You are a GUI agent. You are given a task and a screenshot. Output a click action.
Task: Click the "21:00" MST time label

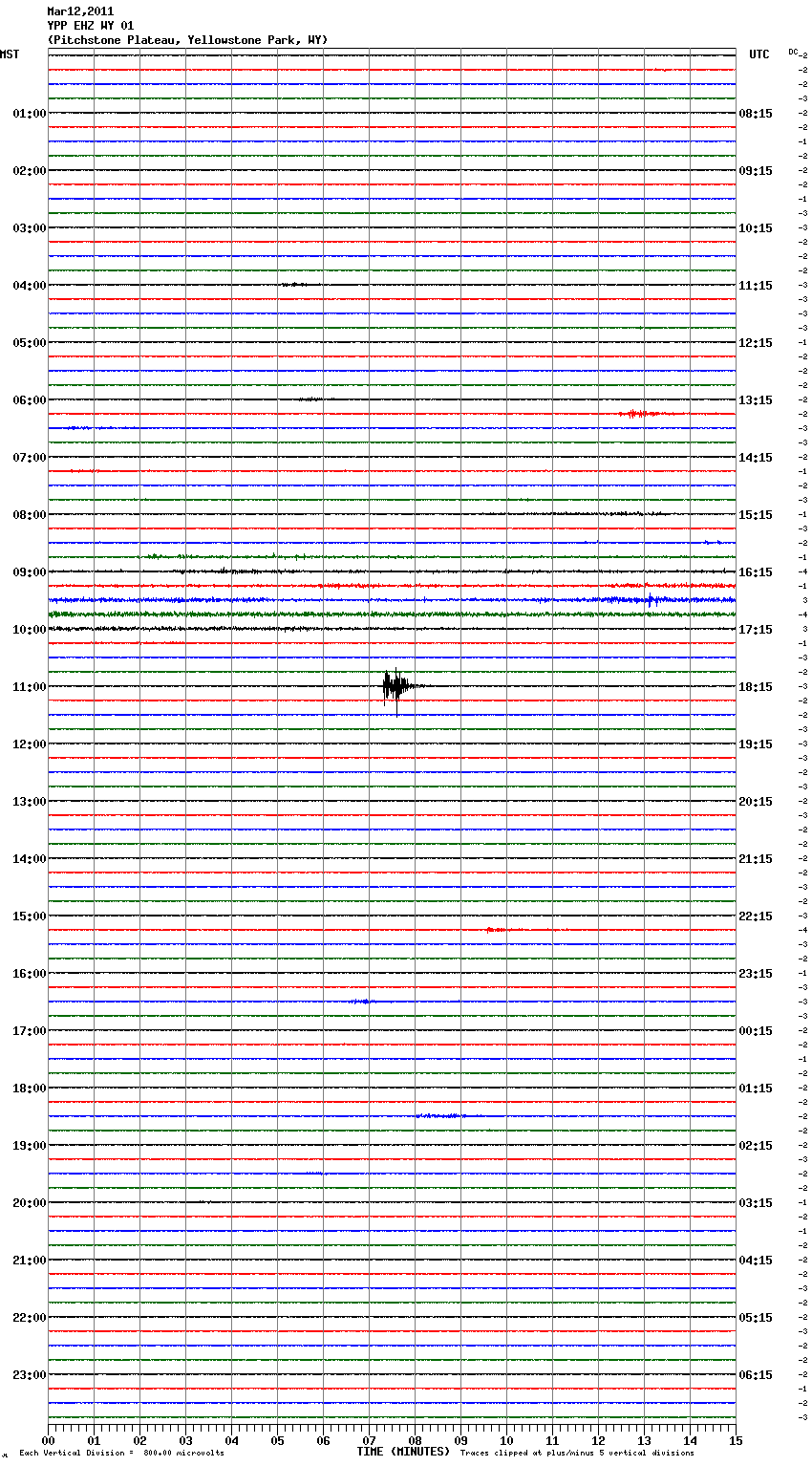point(29,1261)
